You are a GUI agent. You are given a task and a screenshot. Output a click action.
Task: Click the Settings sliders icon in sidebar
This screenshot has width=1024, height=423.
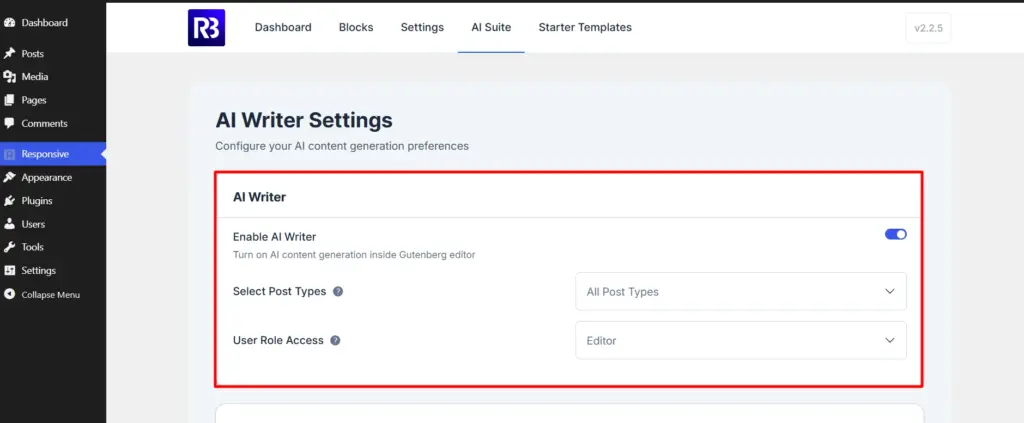[x=9, y=270]
